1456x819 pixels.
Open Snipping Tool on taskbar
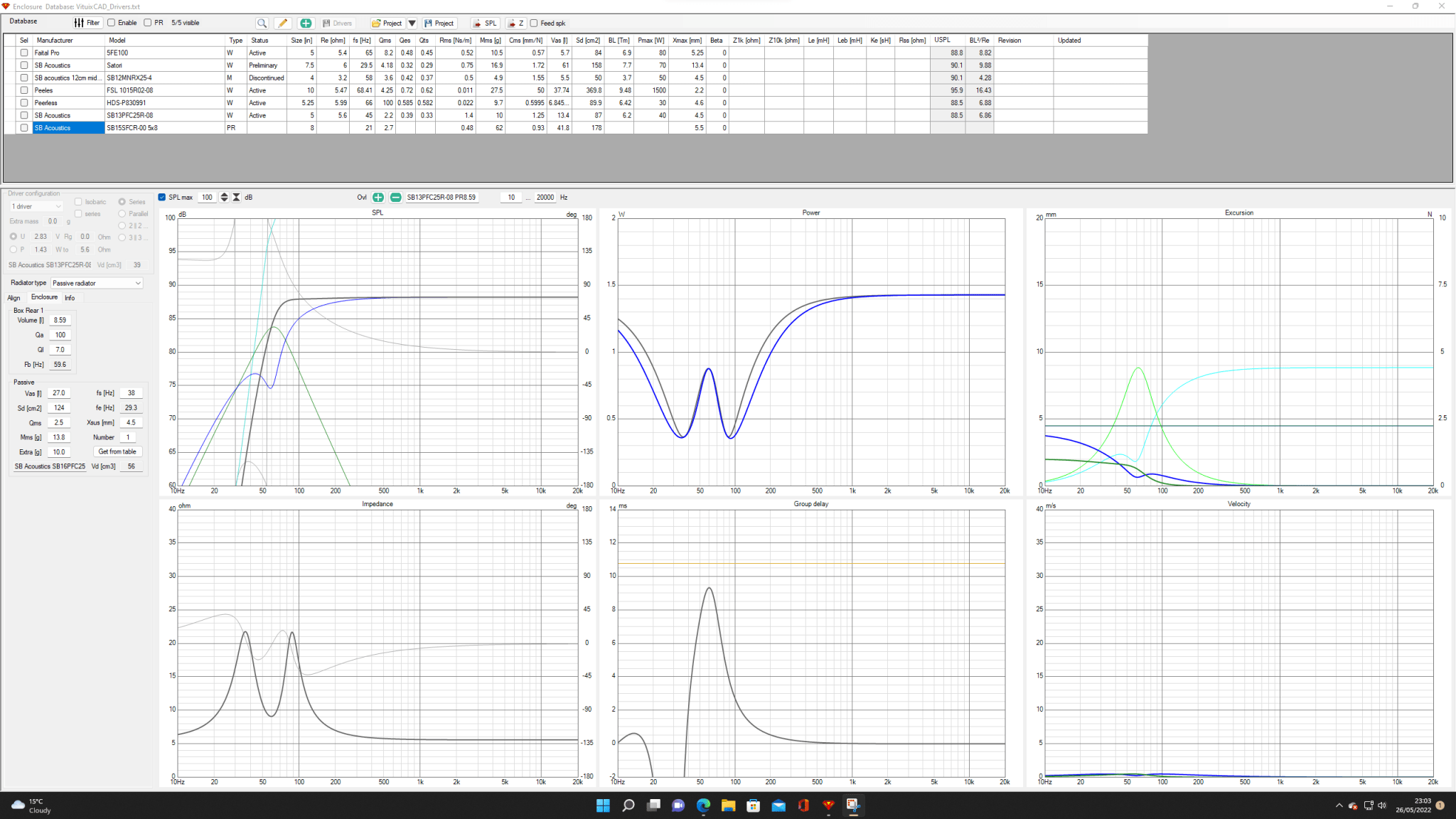click(853, 805)
